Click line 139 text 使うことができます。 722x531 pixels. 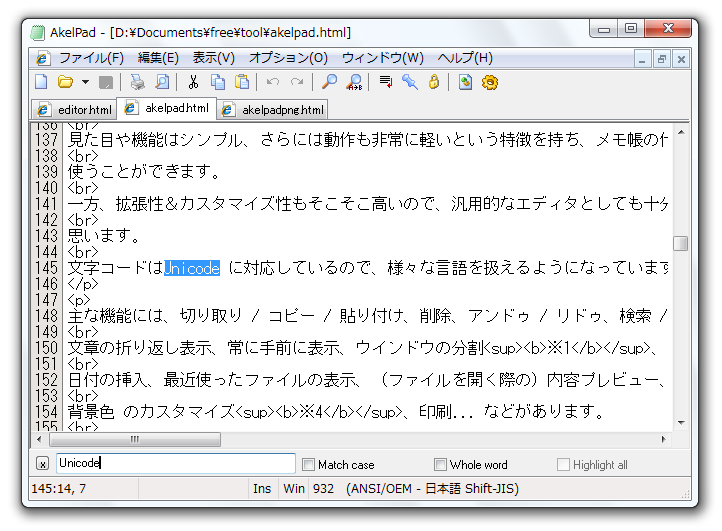pyautogui.click(x=144, y=172)
